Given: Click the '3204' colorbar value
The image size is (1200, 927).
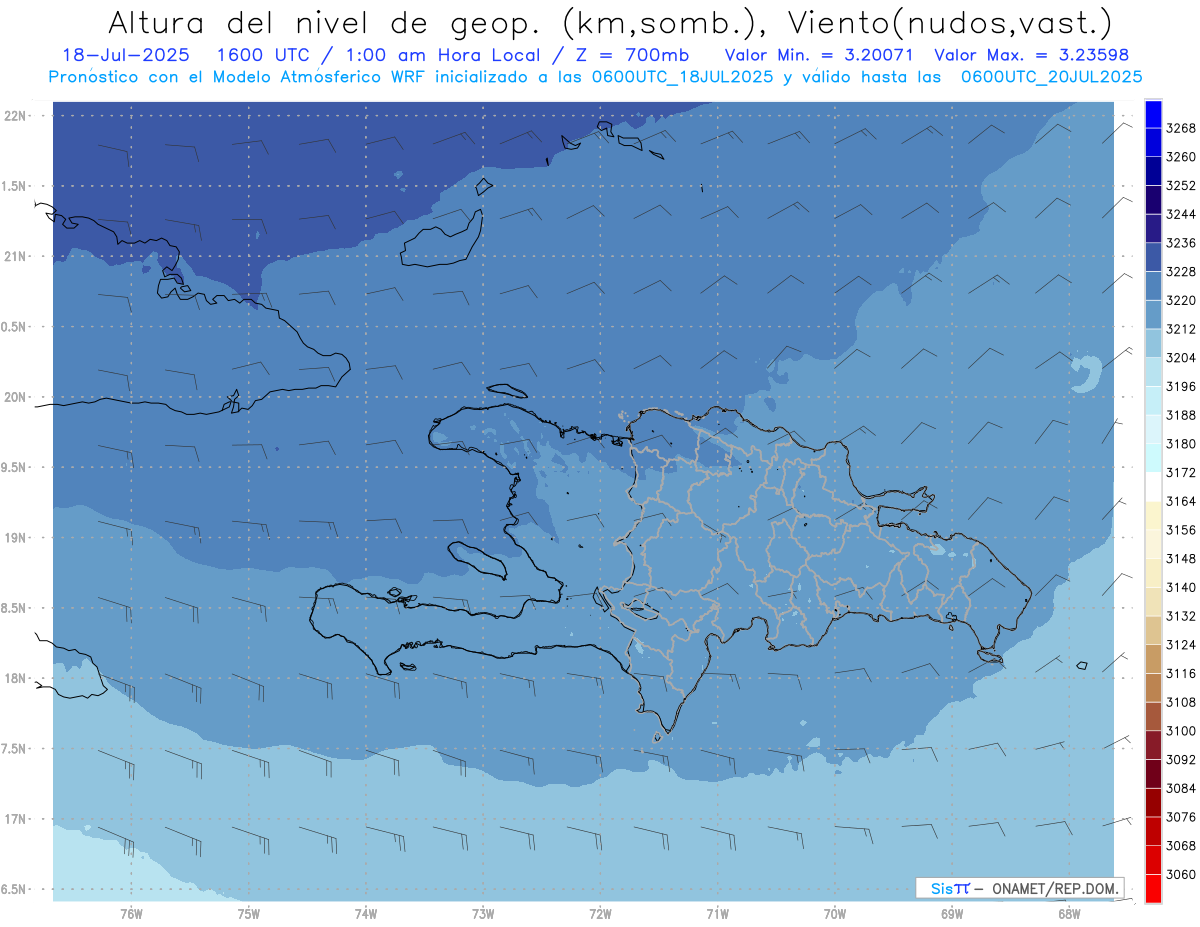Looking at the screenshot, I should (x=1181, y=358).
